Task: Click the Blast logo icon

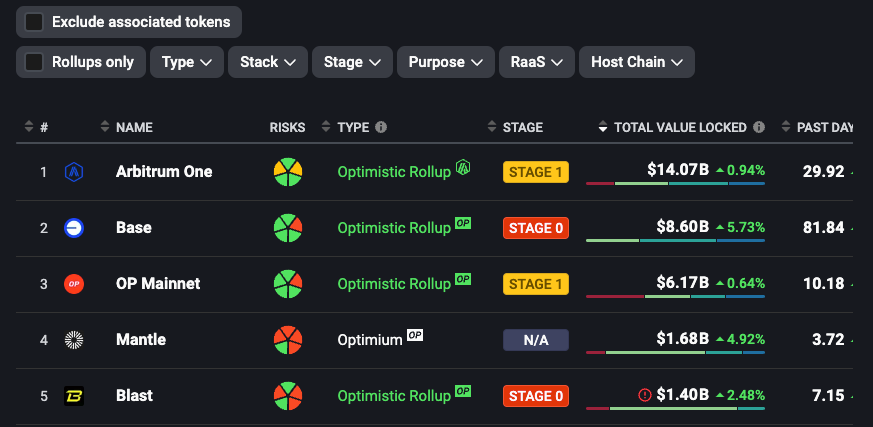Action: (74, 396)
